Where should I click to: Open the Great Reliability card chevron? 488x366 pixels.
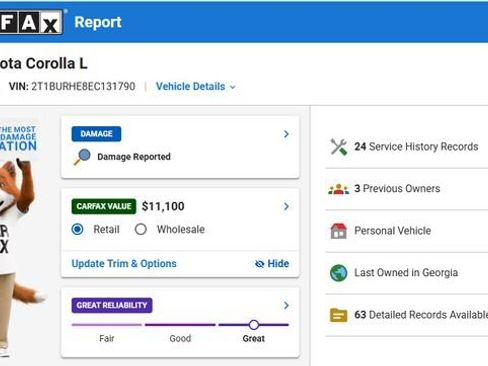286,305
